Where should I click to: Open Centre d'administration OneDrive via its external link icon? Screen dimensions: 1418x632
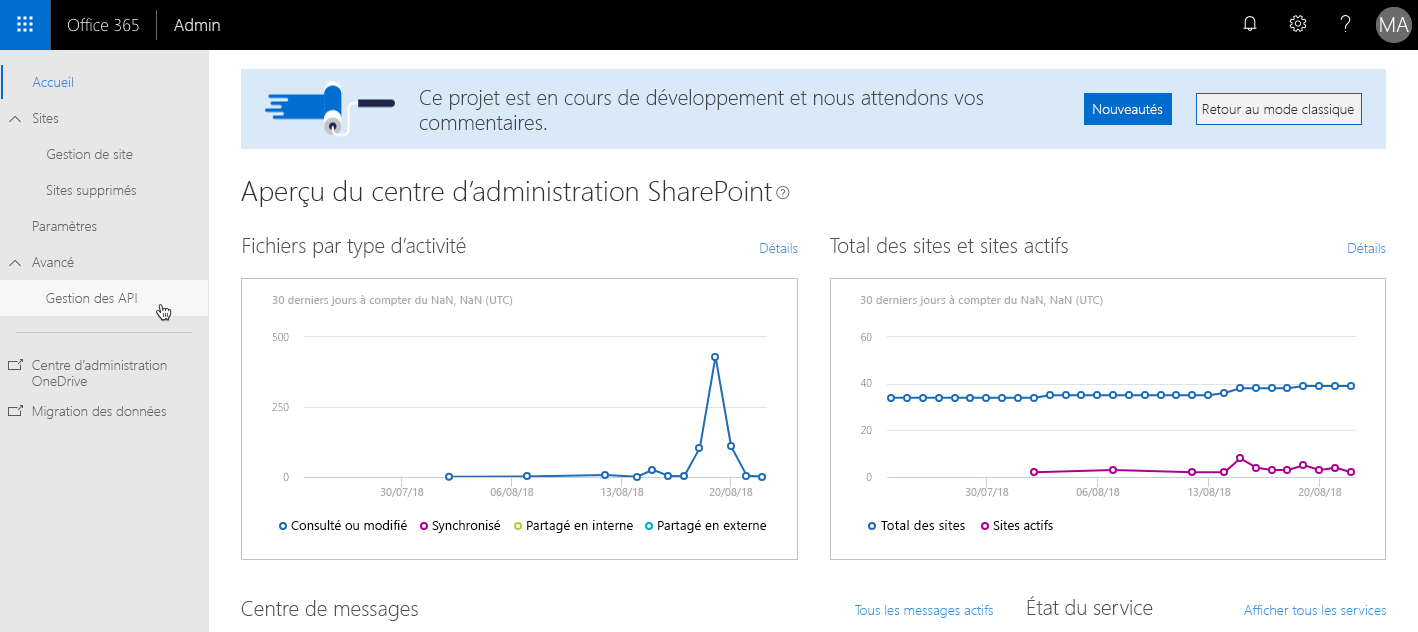16,365
